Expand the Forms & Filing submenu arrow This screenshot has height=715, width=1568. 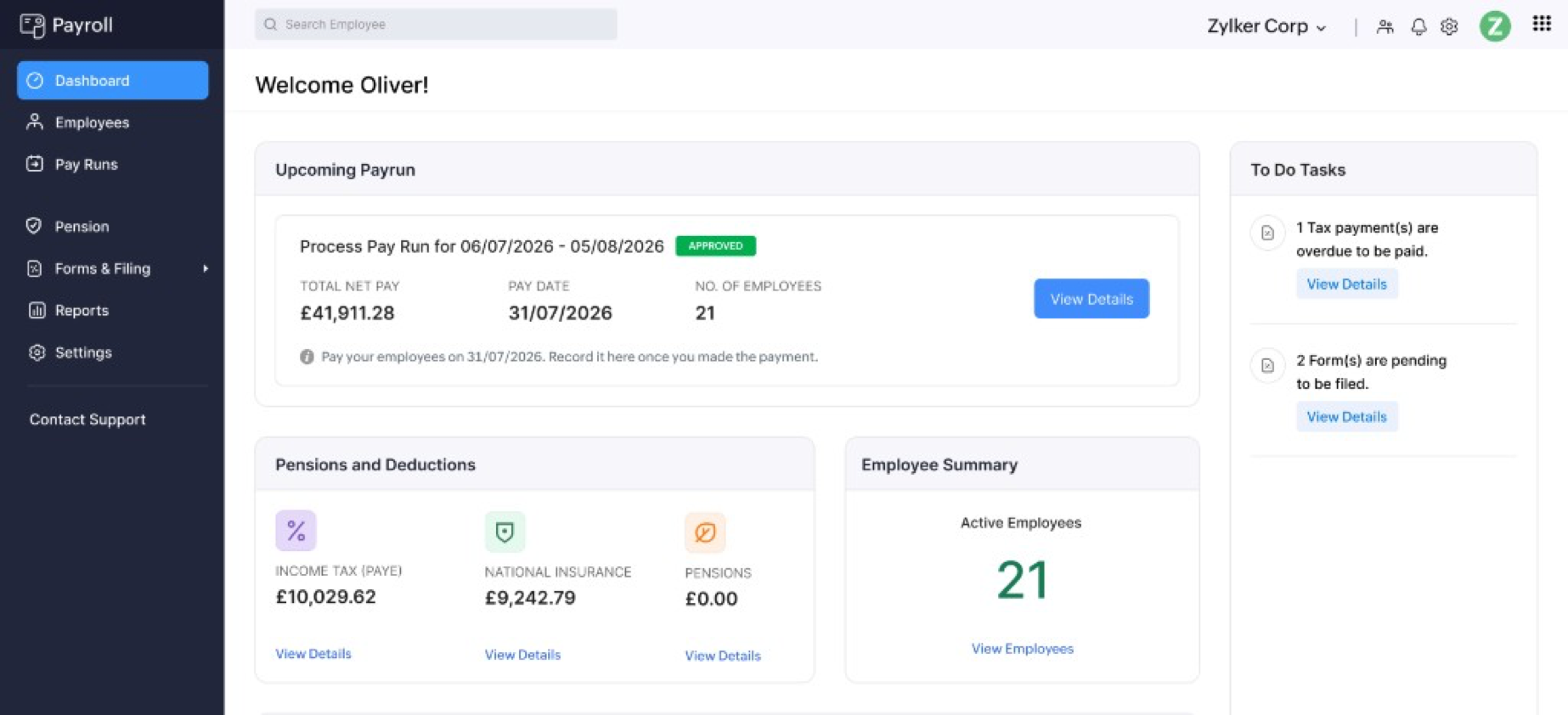[205, 268]
